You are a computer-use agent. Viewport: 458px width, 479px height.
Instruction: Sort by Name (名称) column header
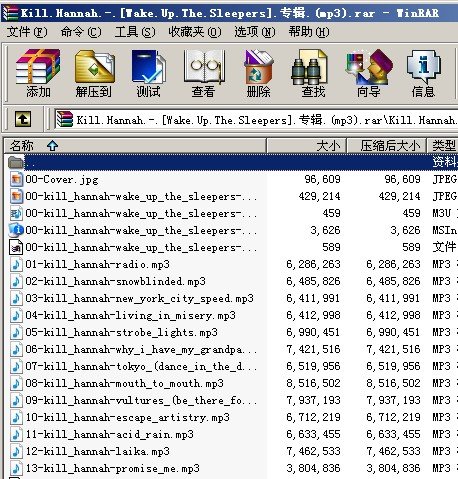pos(135,146)
